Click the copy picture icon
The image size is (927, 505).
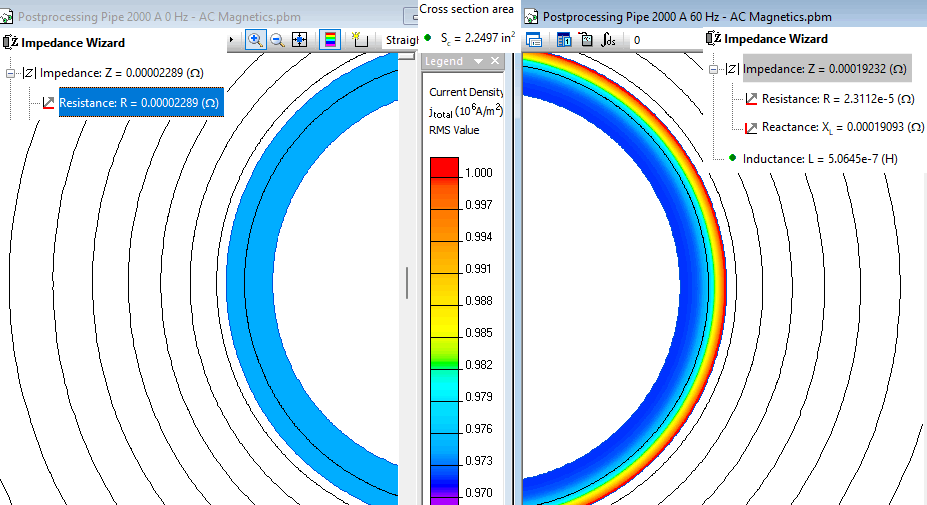coord(586,40)
